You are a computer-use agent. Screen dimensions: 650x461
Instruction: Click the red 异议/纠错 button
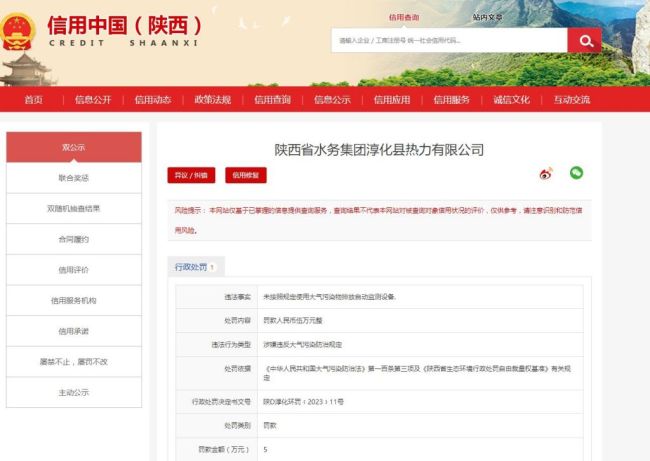(x=191, y=175)
